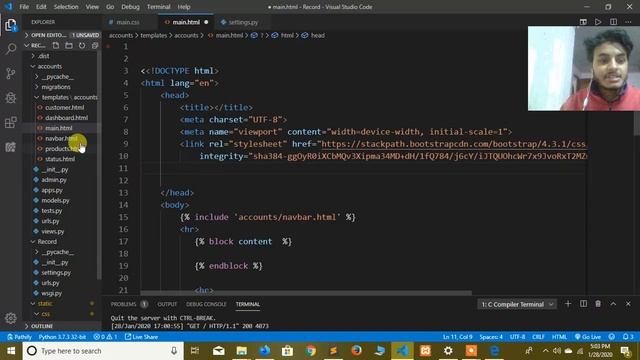This screenshot has width=640, height=360.
Task: Open the Search view in activity bar
Action: [11, 49]
